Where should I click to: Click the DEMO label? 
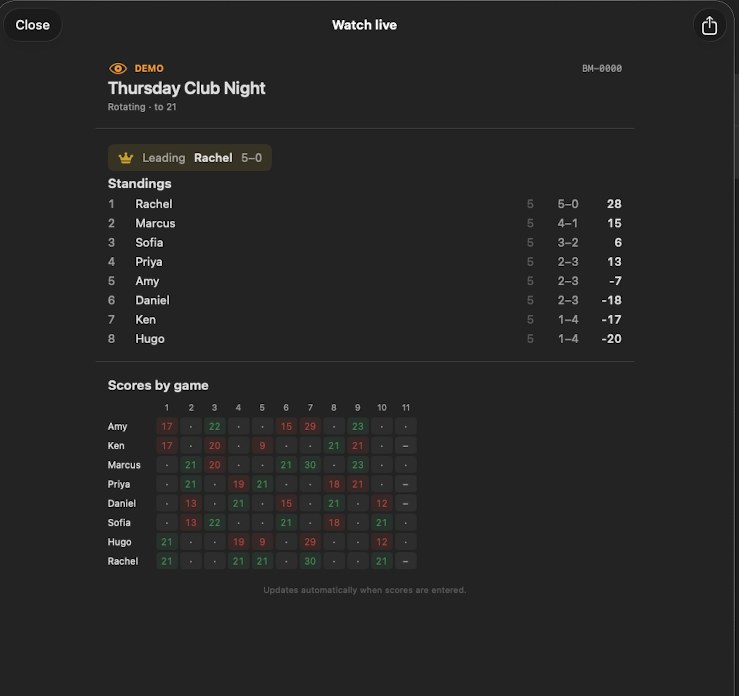(149, 69)
